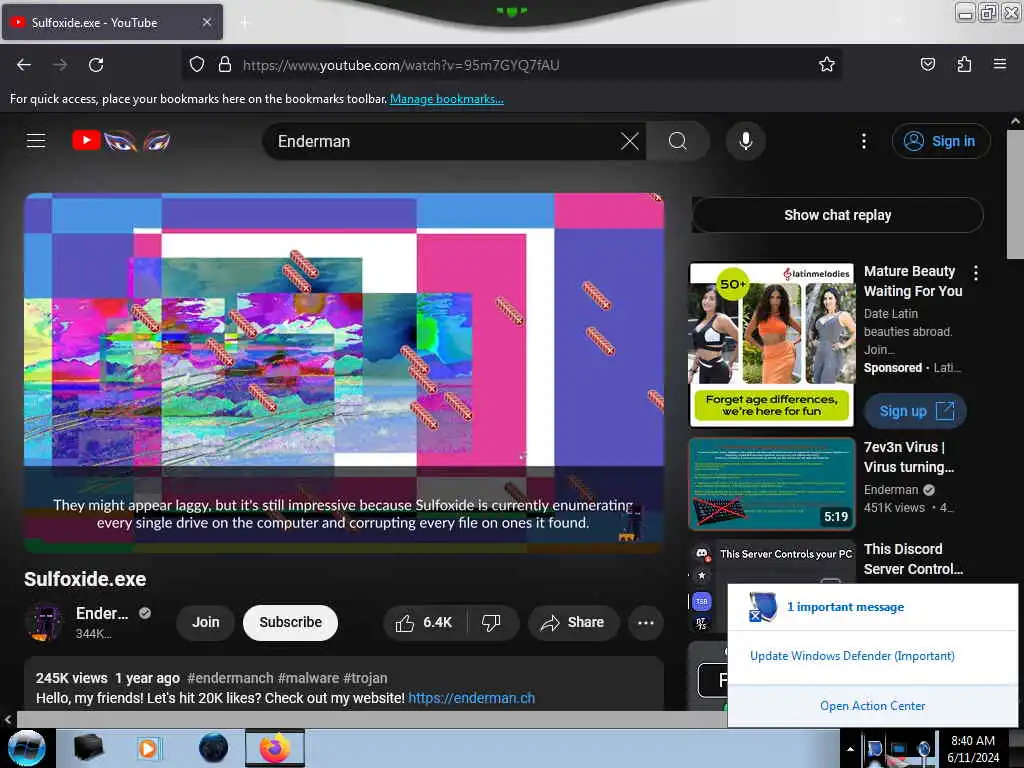
Task: Open the Firefox extensions puzzle icon
Action: click(964, 64)
